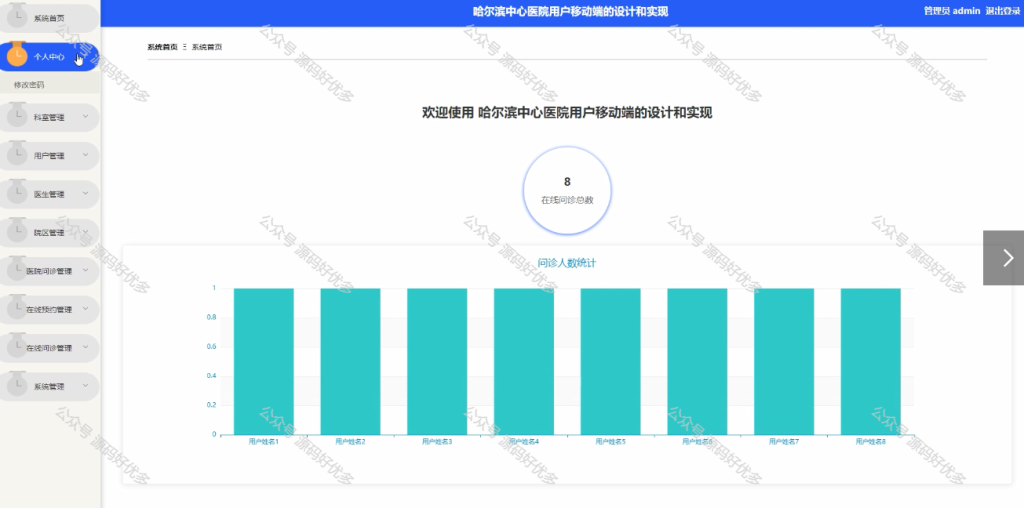The height and width of the screenshot is (508, 1024).
Task: Click the clock icon next to 院区管理
Action: tap(17, 232)
